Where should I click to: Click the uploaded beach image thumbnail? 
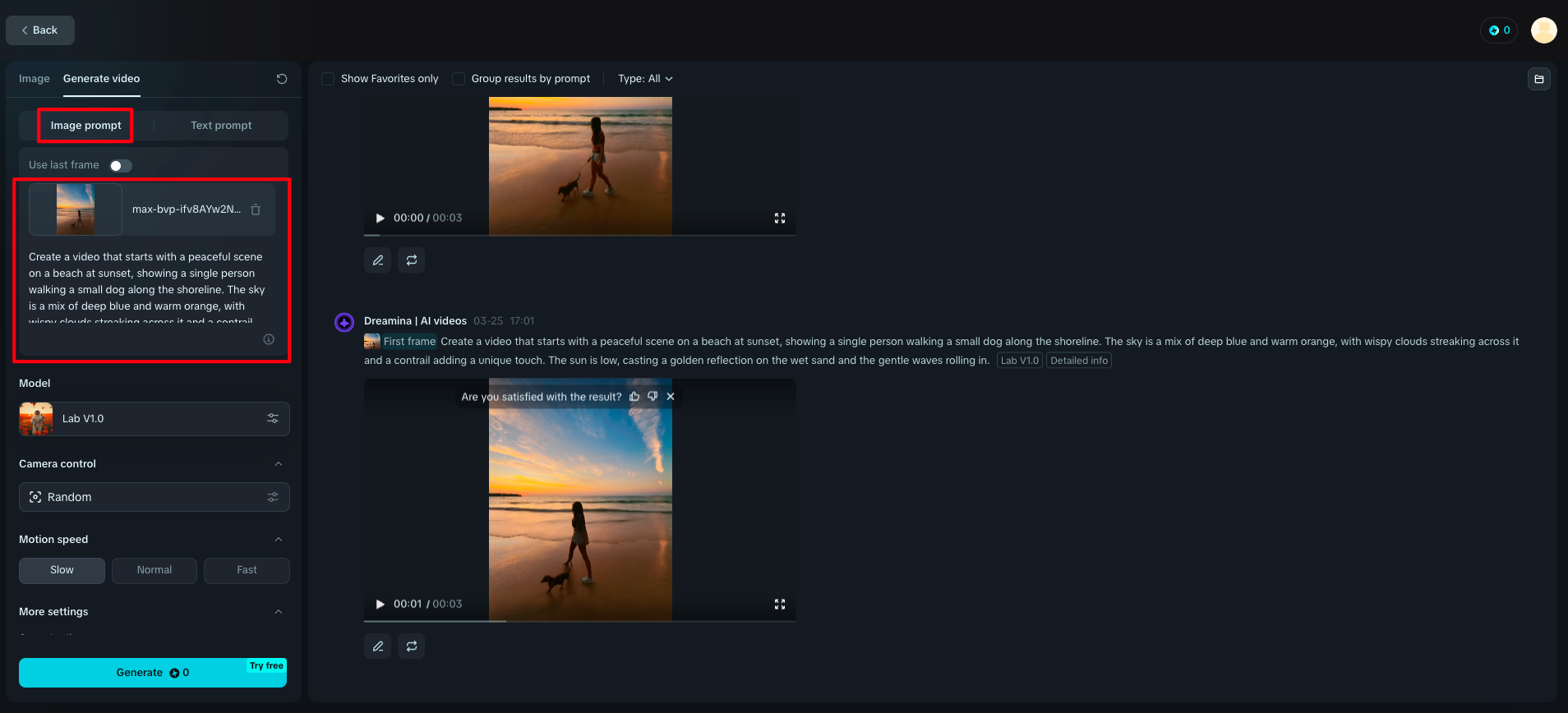(x=76, y=209)
